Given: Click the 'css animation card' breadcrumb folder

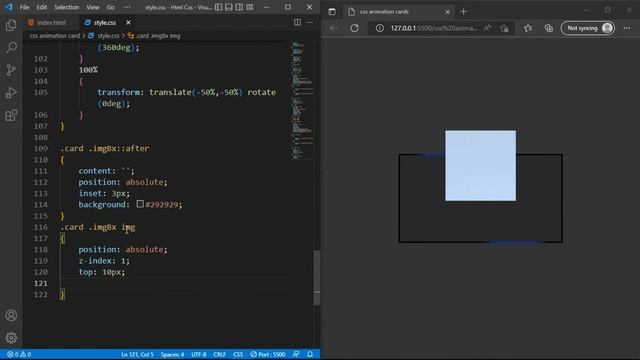Looking at the screenshot, I should point(55,36).
